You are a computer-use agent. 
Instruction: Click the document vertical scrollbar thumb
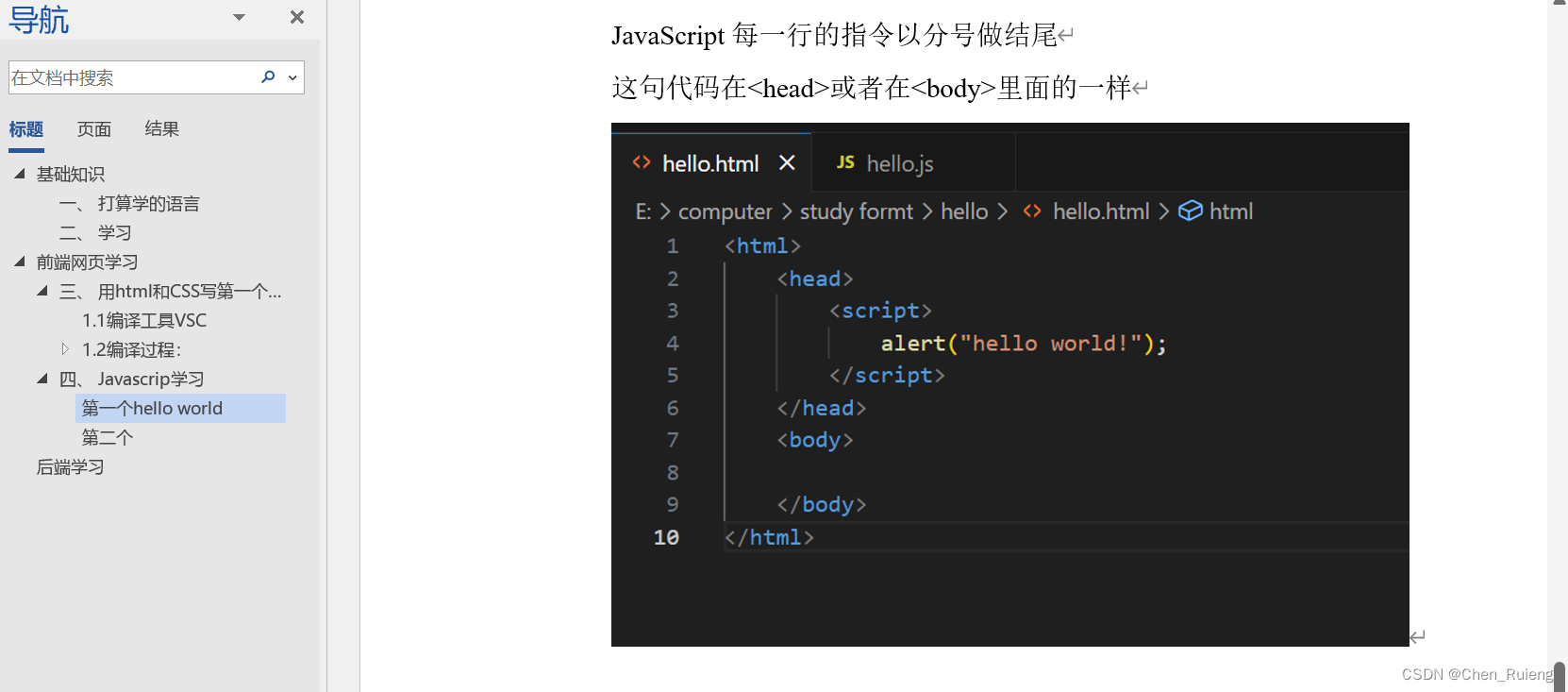pyautogui.click(x=1560, y=677)
